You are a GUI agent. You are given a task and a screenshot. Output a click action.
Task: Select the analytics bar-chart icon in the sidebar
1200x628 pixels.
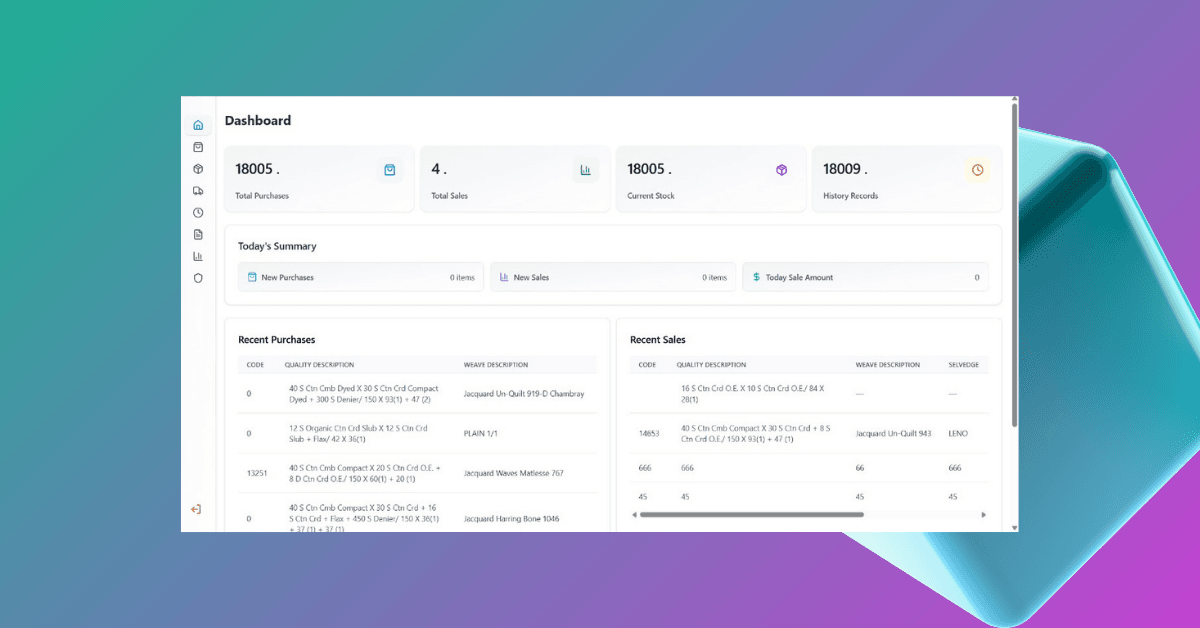coord(198,255)
